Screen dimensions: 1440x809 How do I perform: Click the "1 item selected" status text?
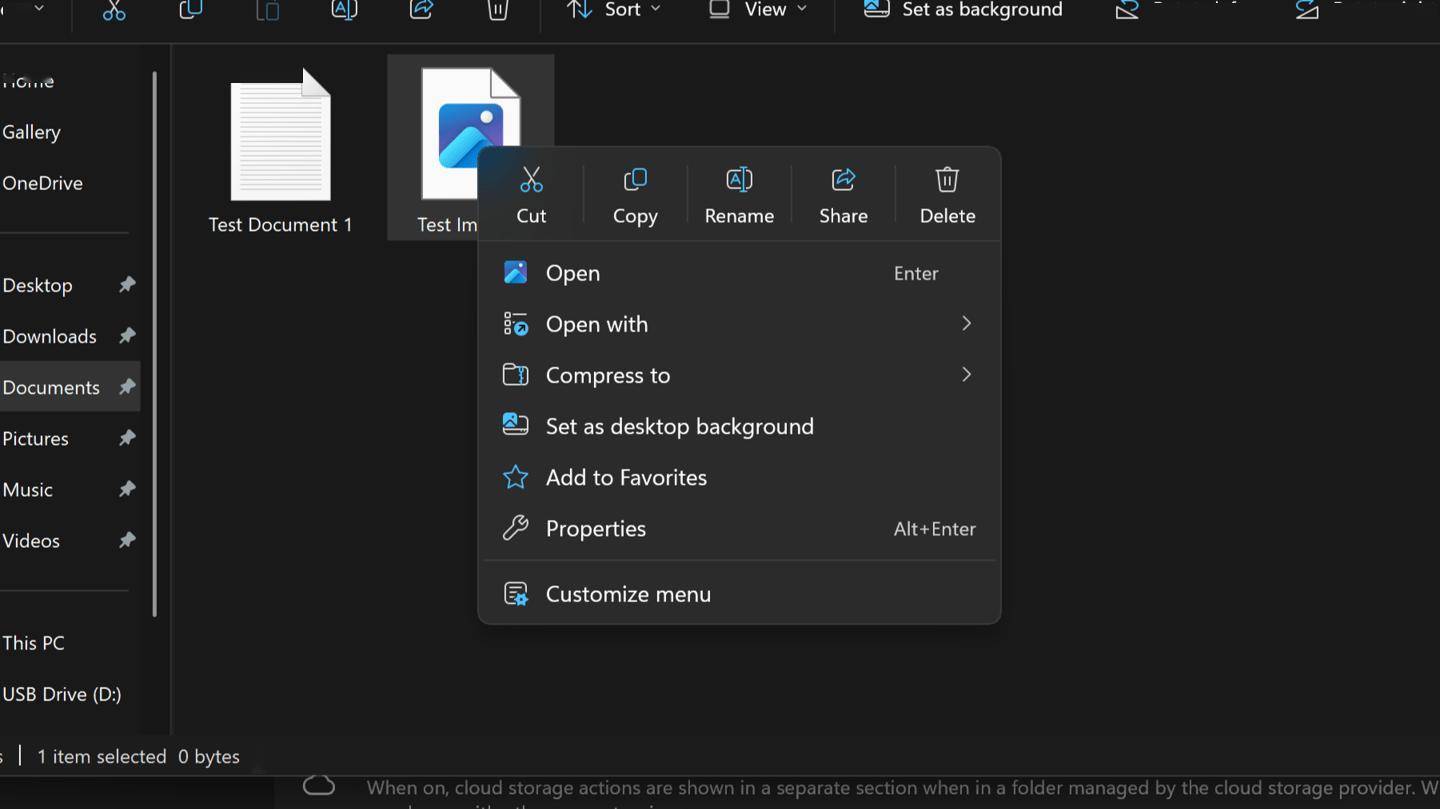tap(102, 757)
